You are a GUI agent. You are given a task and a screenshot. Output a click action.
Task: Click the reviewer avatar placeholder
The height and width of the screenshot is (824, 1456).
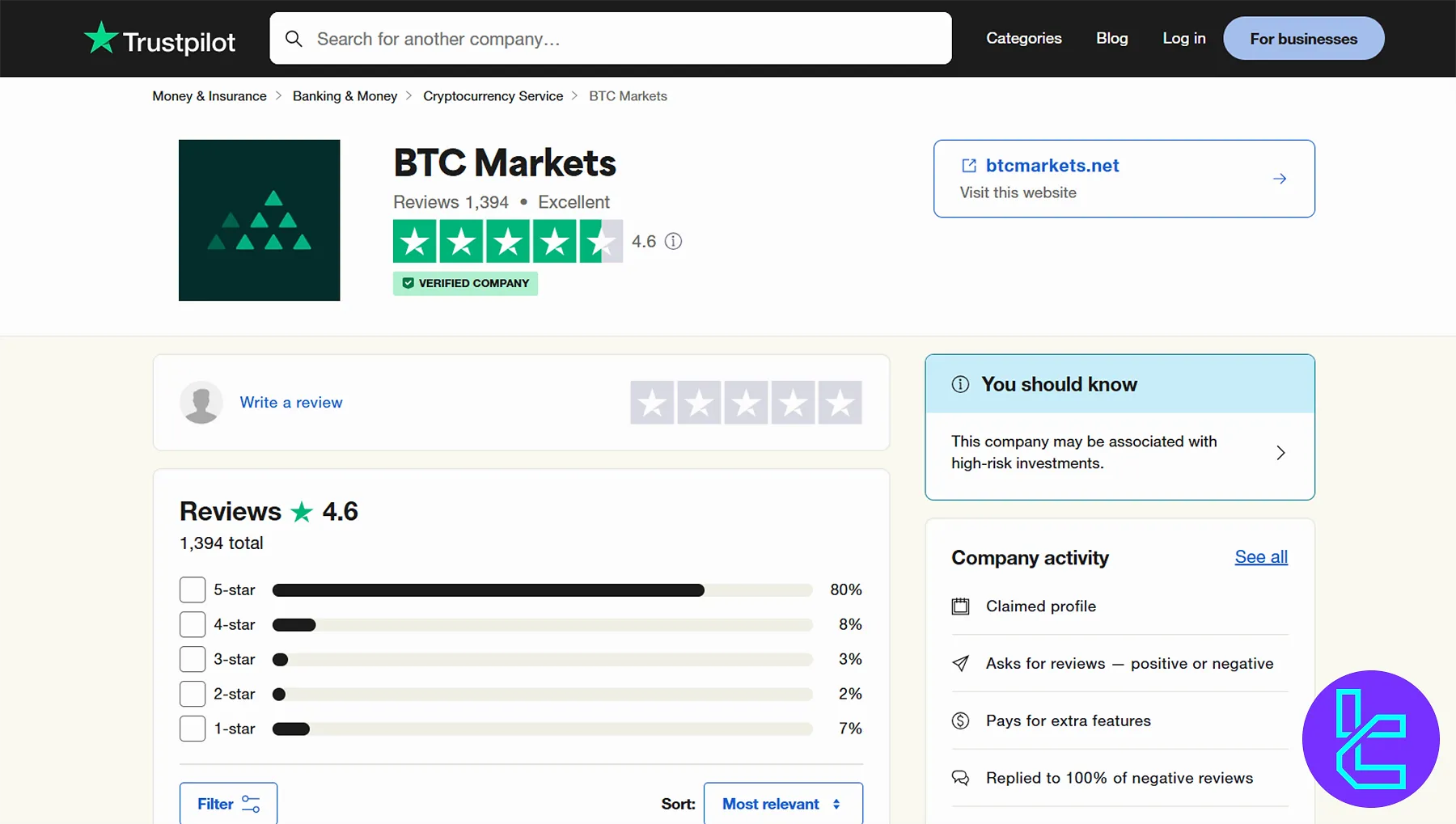(201, 402)
